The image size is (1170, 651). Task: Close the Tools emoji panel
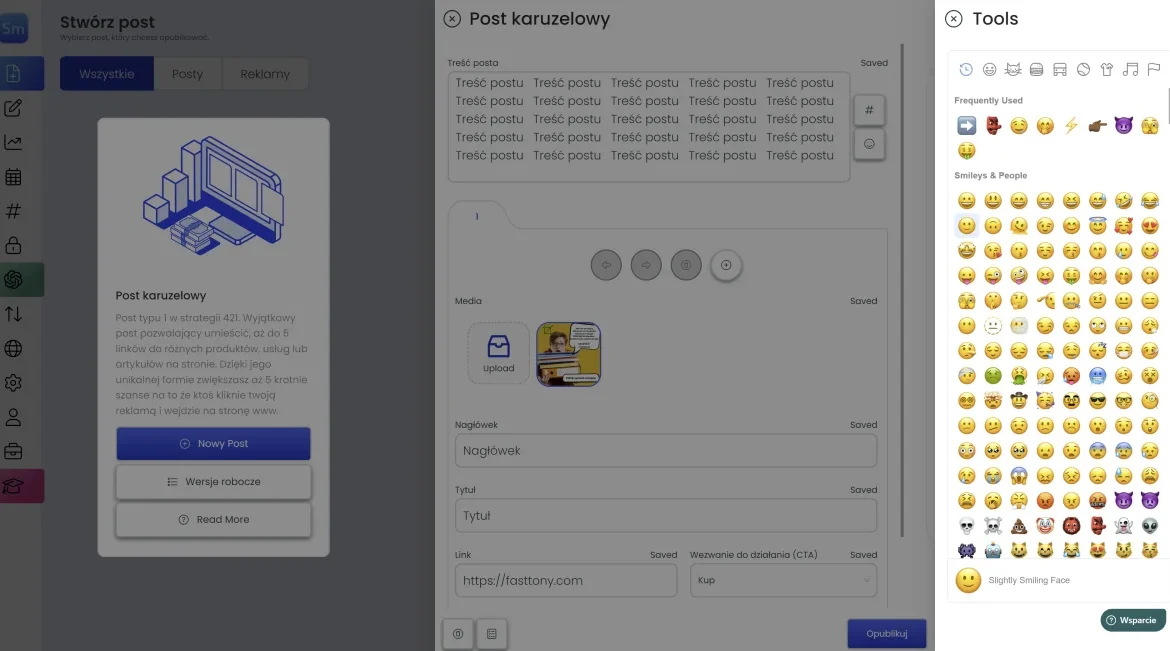click(954, 19)
